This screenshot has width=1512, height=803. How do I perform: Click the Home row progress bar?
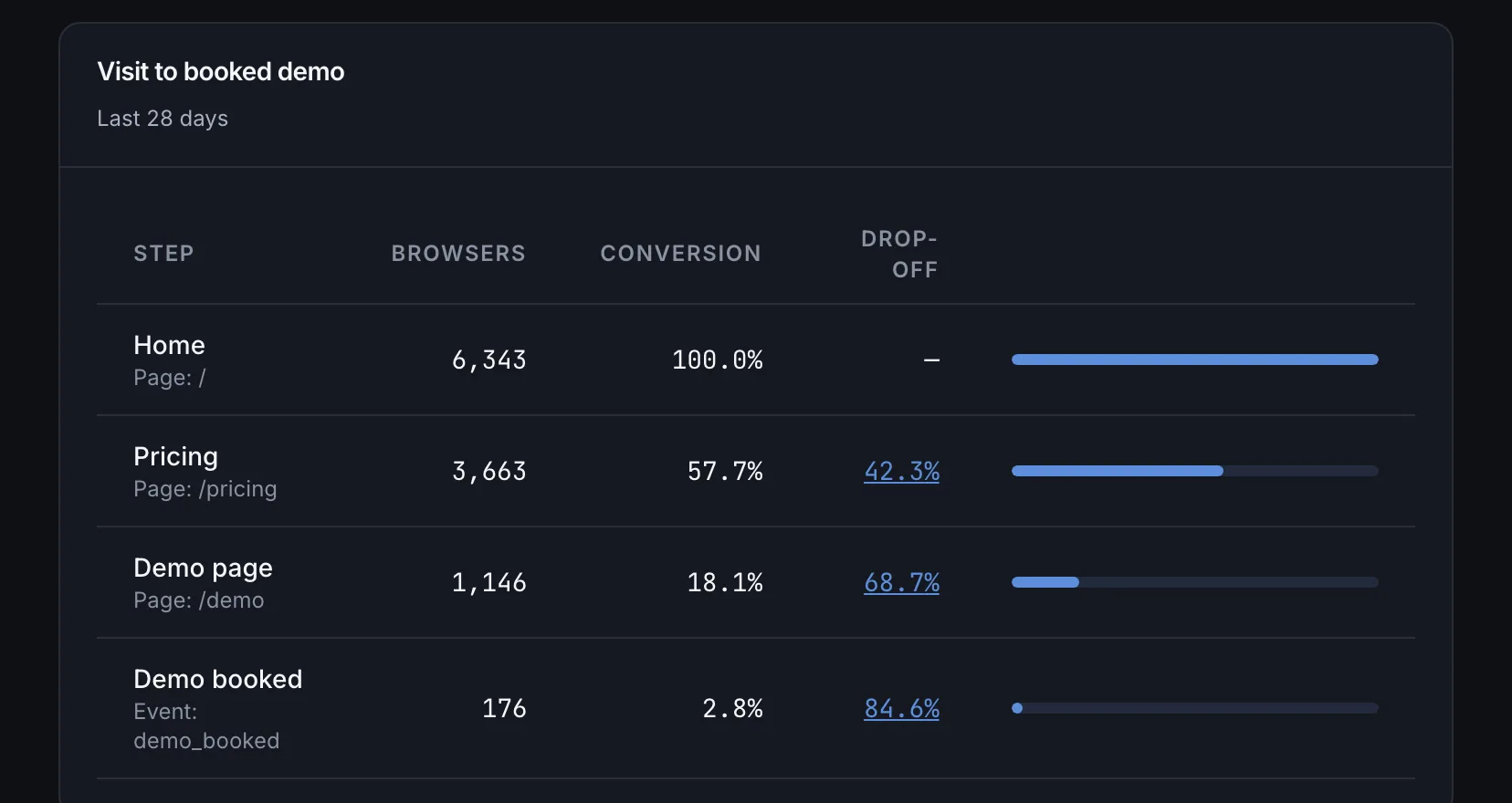pos(1195,360)
